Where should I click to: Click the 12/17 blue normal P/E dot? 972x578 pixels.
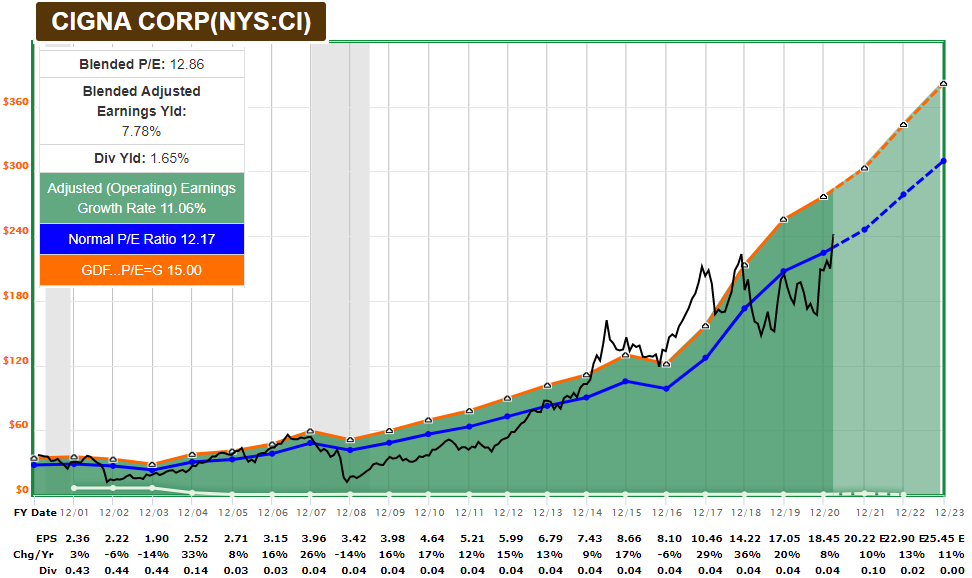pyautogui.click(x=705, y=358)
